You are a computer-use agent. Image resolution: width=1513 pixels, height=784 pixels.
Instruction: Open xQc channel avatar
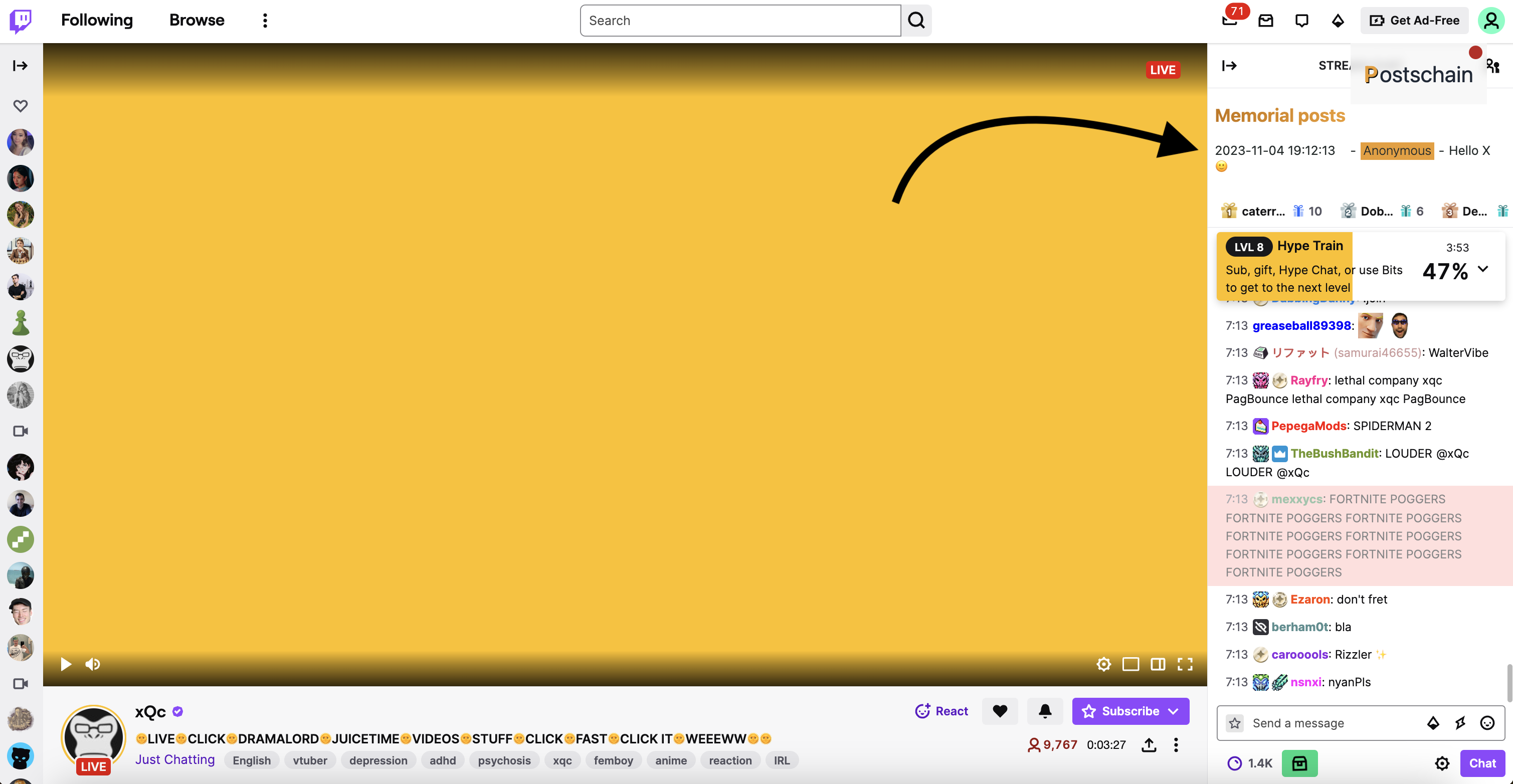[x=93, y=737]
